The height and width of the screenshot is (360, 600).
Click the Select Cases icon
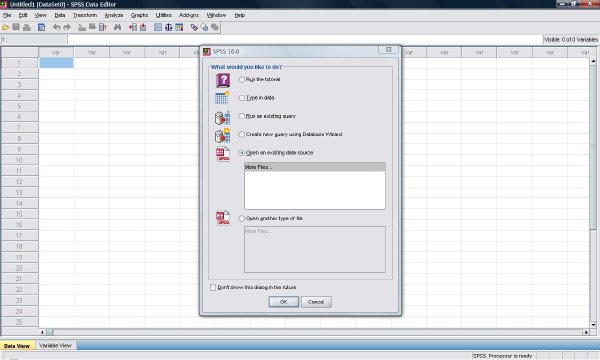[179, 27]
